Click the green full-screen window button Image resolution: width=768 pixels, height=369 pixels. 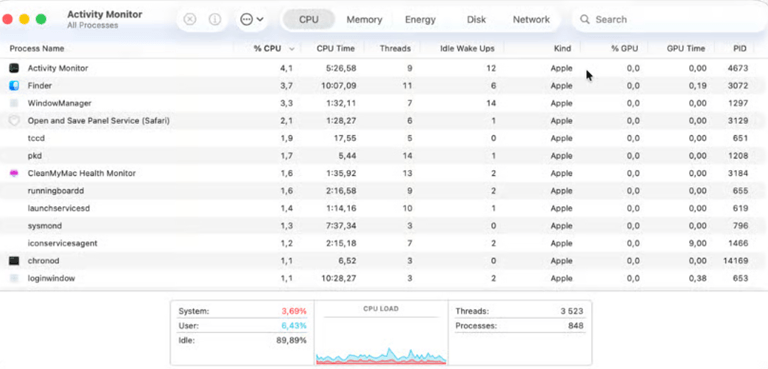point(41,19)
